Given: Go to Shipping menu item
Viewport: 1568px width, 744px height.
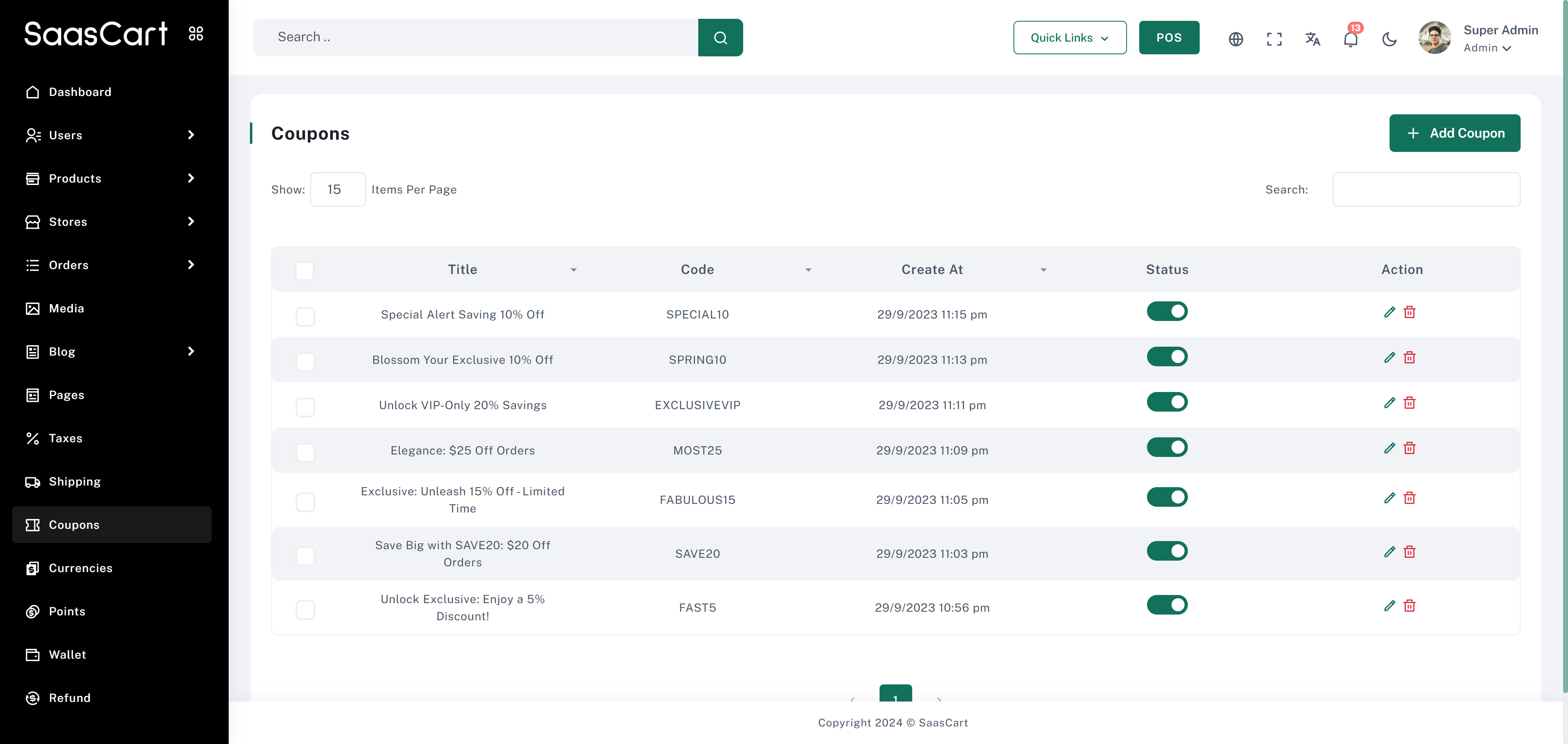Looking at the screenshot, I should (x=74, y=481).
